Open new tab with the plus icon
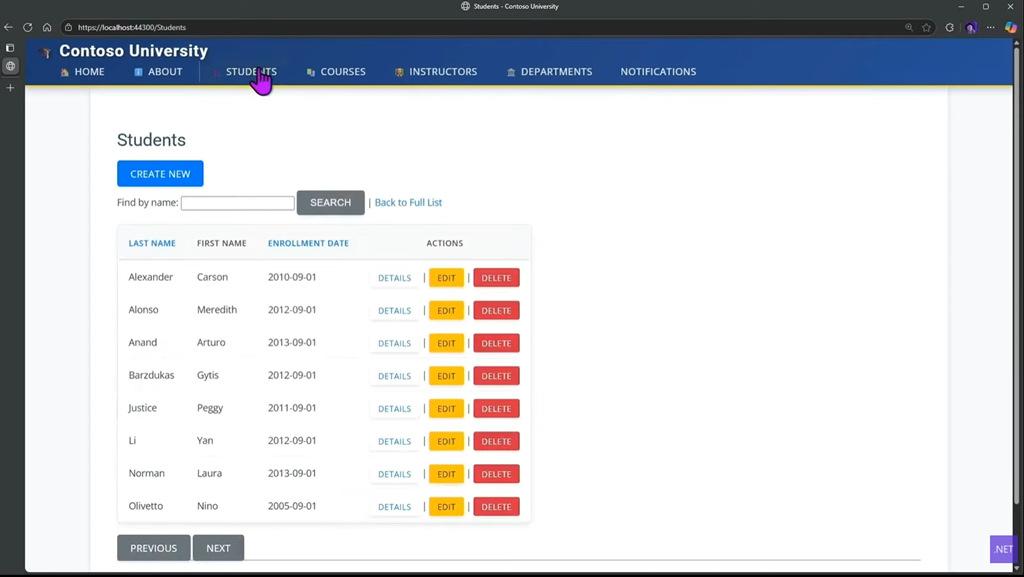The image size is (1024, 577). point(10,88)
